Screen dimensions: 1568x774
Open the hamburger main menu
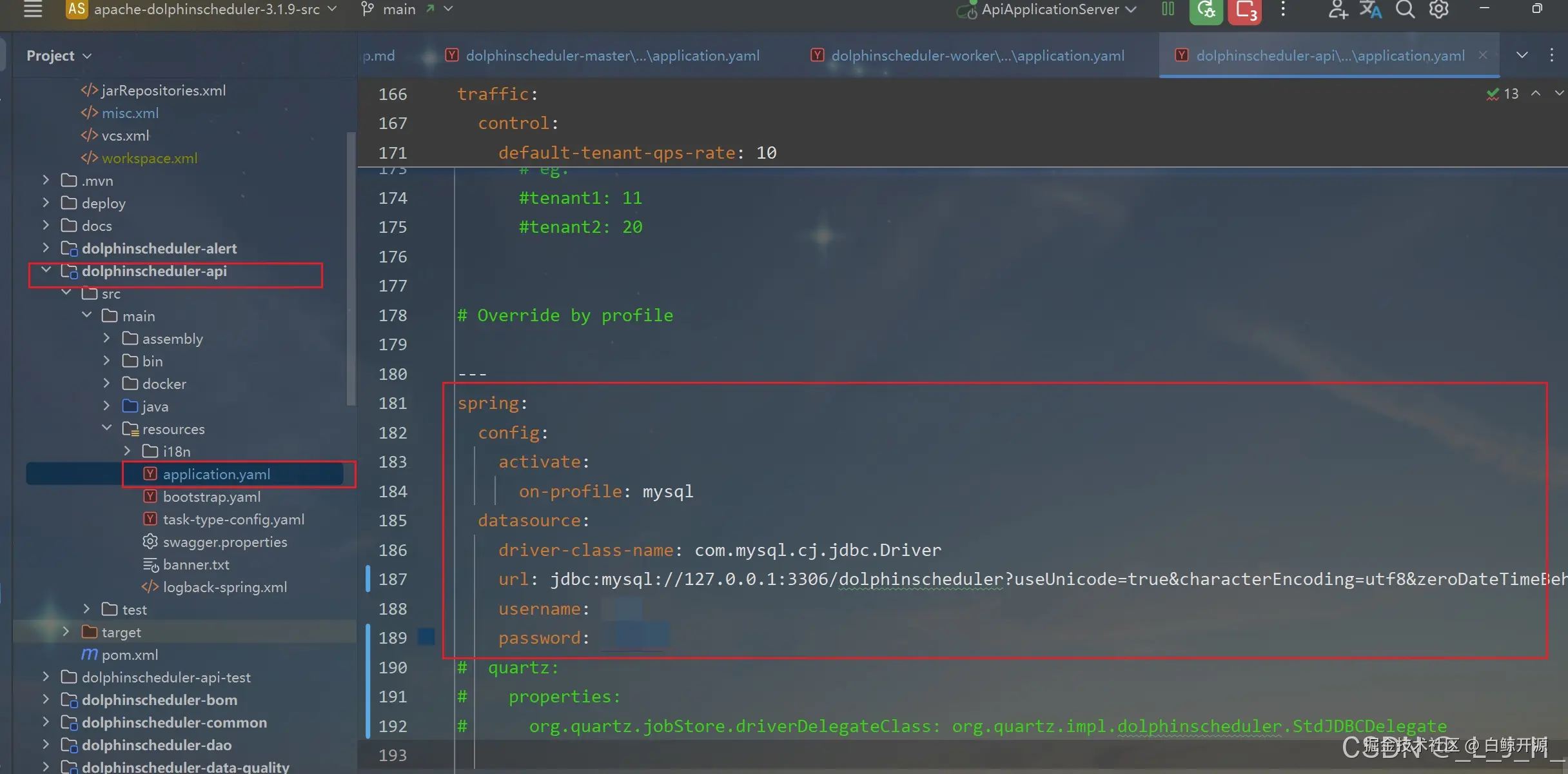pos(32,9)
